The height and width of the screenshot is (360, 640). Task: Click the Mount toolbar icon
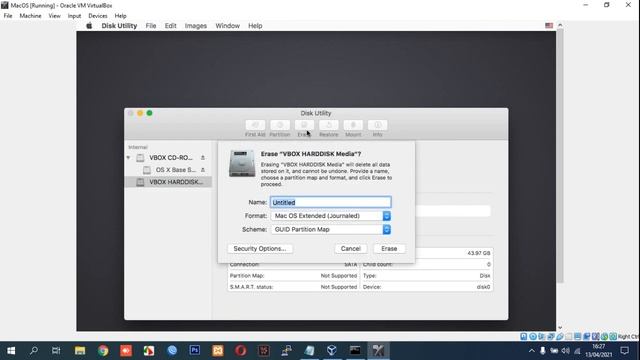point(353,125)
